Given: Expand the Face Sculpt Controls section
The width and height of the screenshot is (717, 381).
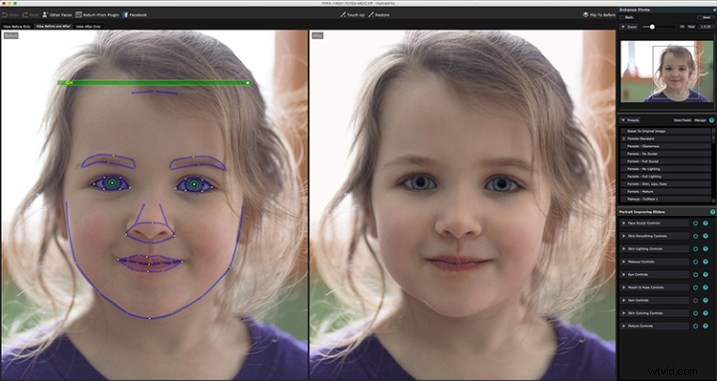Looking at the screenshot, I should coord(624,223).
